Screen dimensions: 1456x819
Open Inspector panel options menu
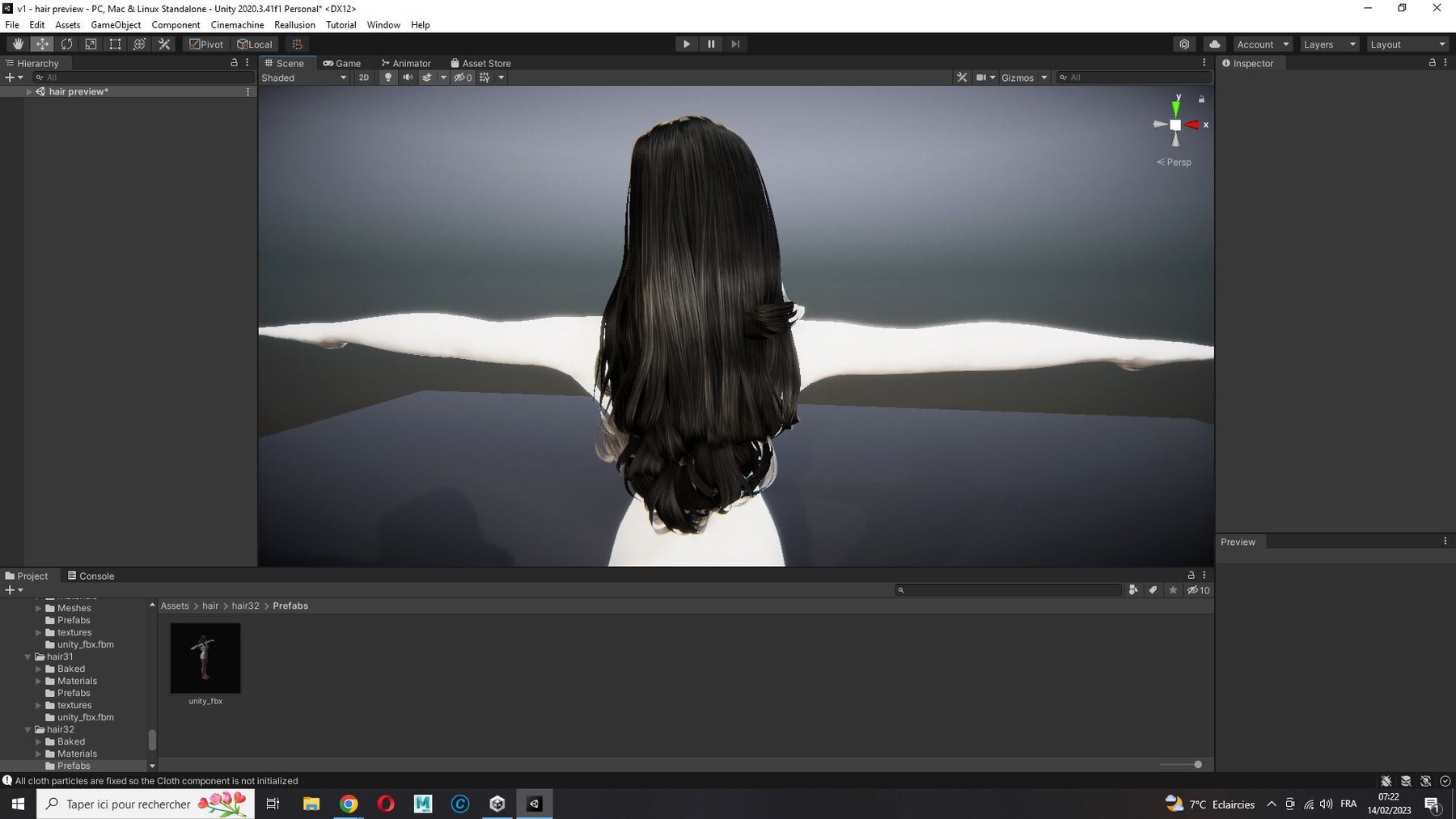1445,62
